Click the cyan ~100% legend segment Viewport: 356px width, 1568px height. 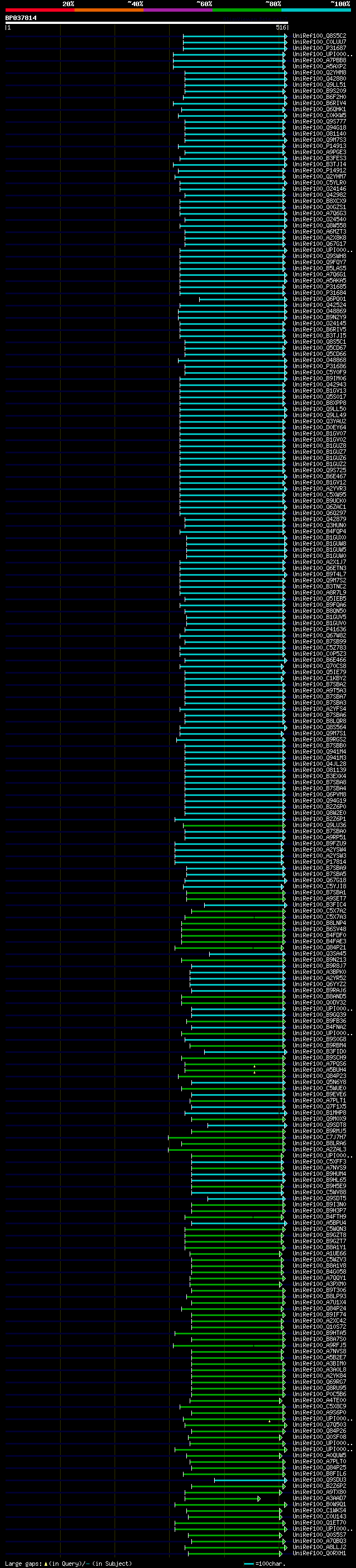pos(316,10)
